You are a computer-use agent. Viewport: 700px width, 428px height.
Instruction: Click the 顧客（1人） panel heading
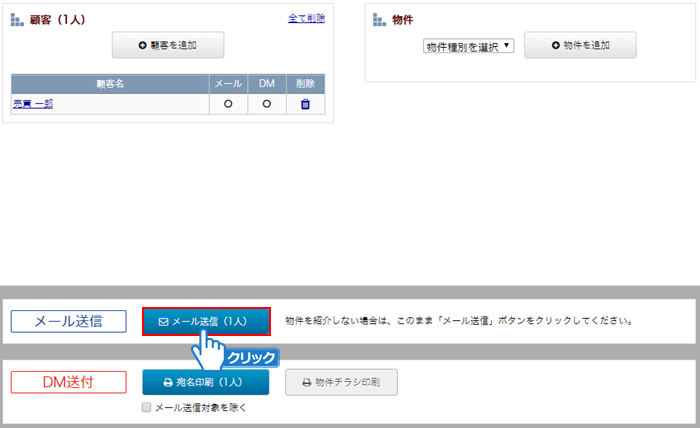tap(57, 20)
